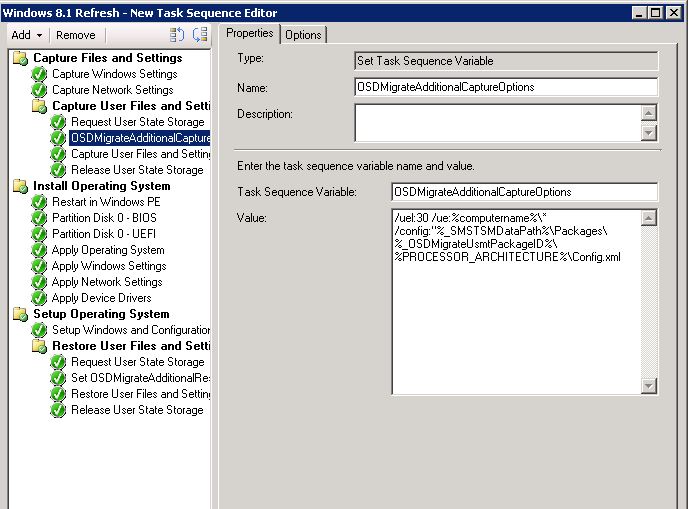Click the Capture User Files group folder icon
688x509 pixels.
[x=39, y=106]
